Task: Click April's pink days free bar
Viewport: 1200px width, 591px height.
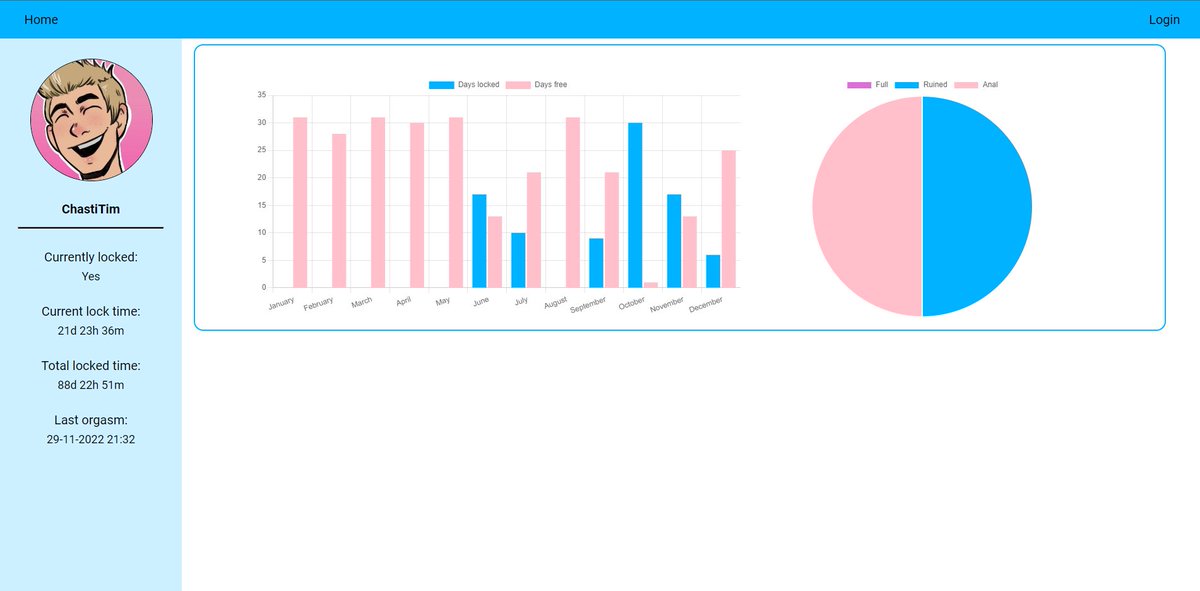Action: click(417, 205)
